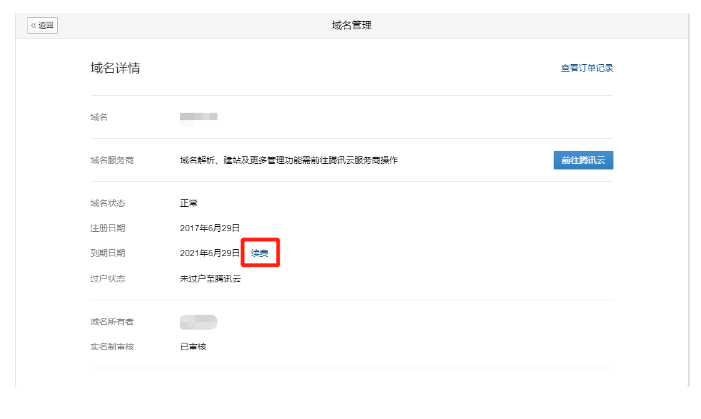701x419 pixels.
Task: Click the 过户状态 label
Action: click(108, 278)
